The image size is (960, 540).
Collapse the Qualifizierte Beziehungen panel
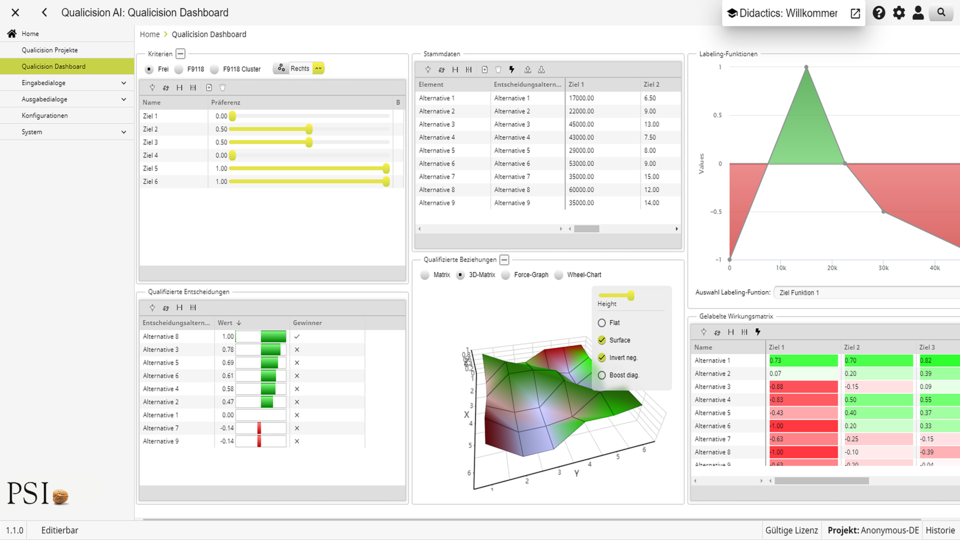pos(504,260)
